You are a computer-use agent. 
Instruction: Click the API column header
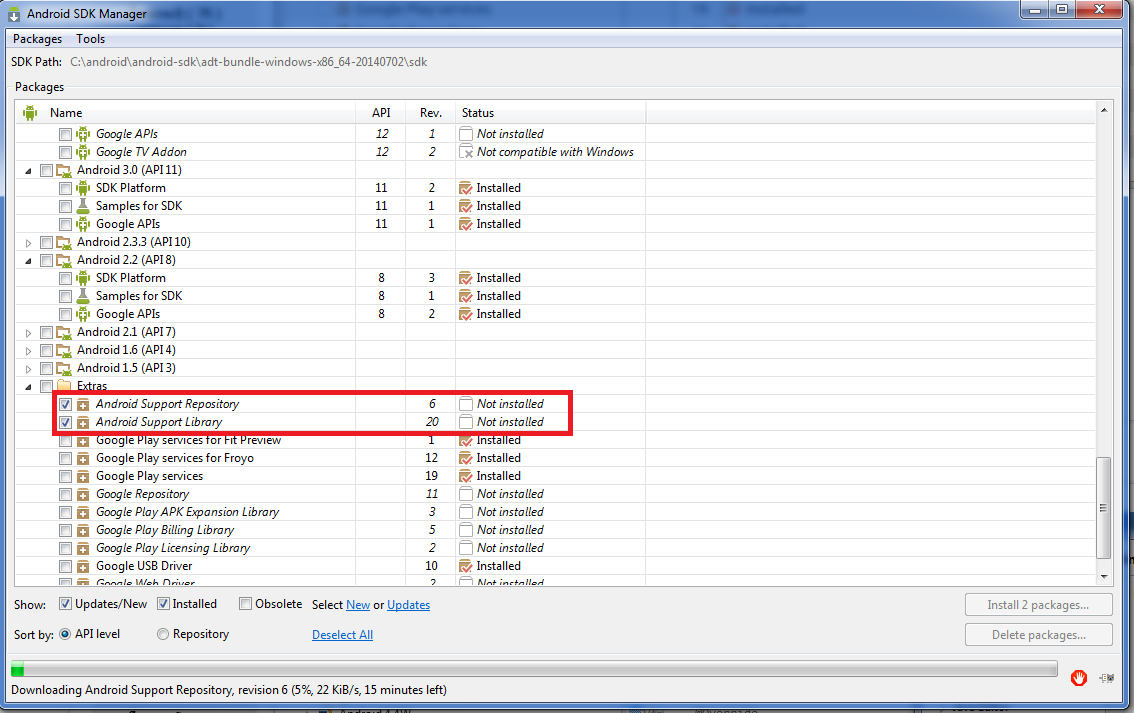point(380,113)
